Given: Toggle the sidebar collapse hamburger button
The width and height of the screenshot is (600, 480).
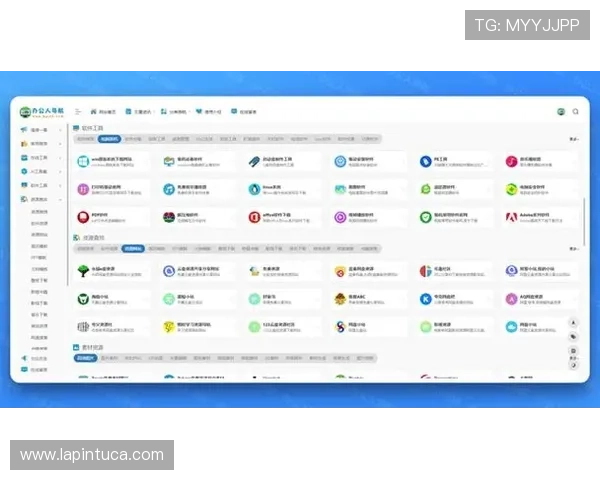Looking at the screenshot, I should tap(78, 112).
